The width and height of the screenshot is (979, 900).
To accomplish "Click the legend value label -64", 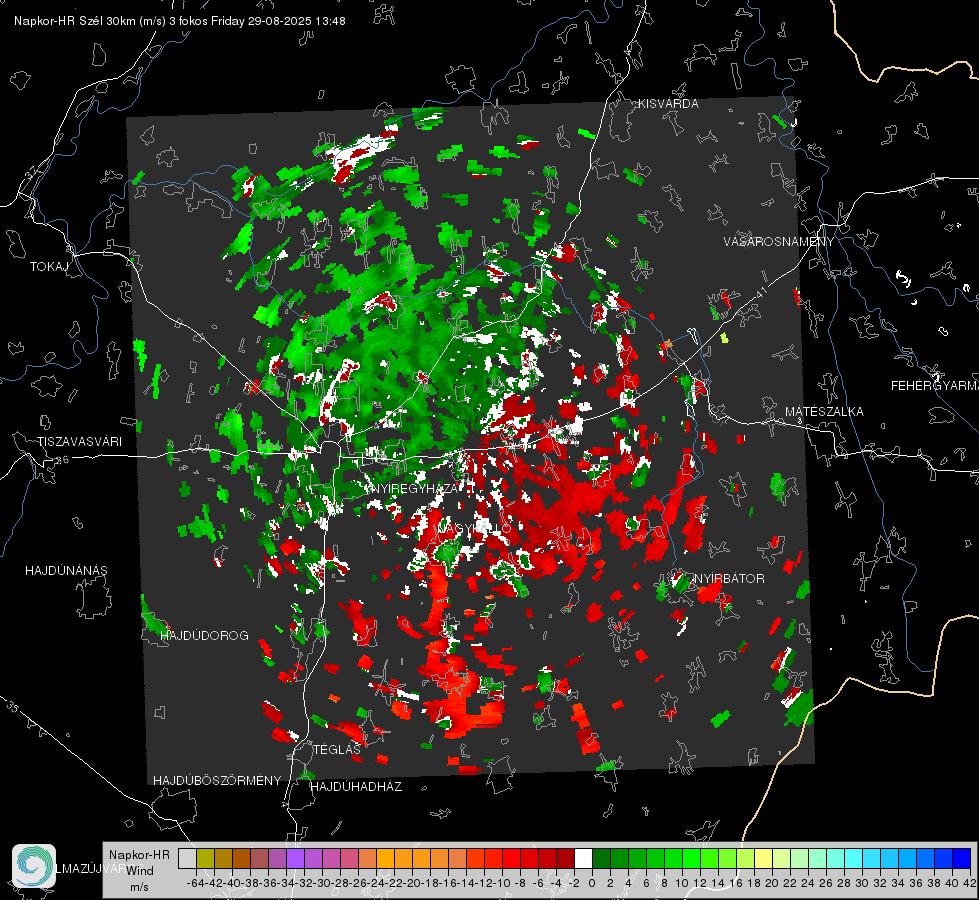I will pos(195,883).
